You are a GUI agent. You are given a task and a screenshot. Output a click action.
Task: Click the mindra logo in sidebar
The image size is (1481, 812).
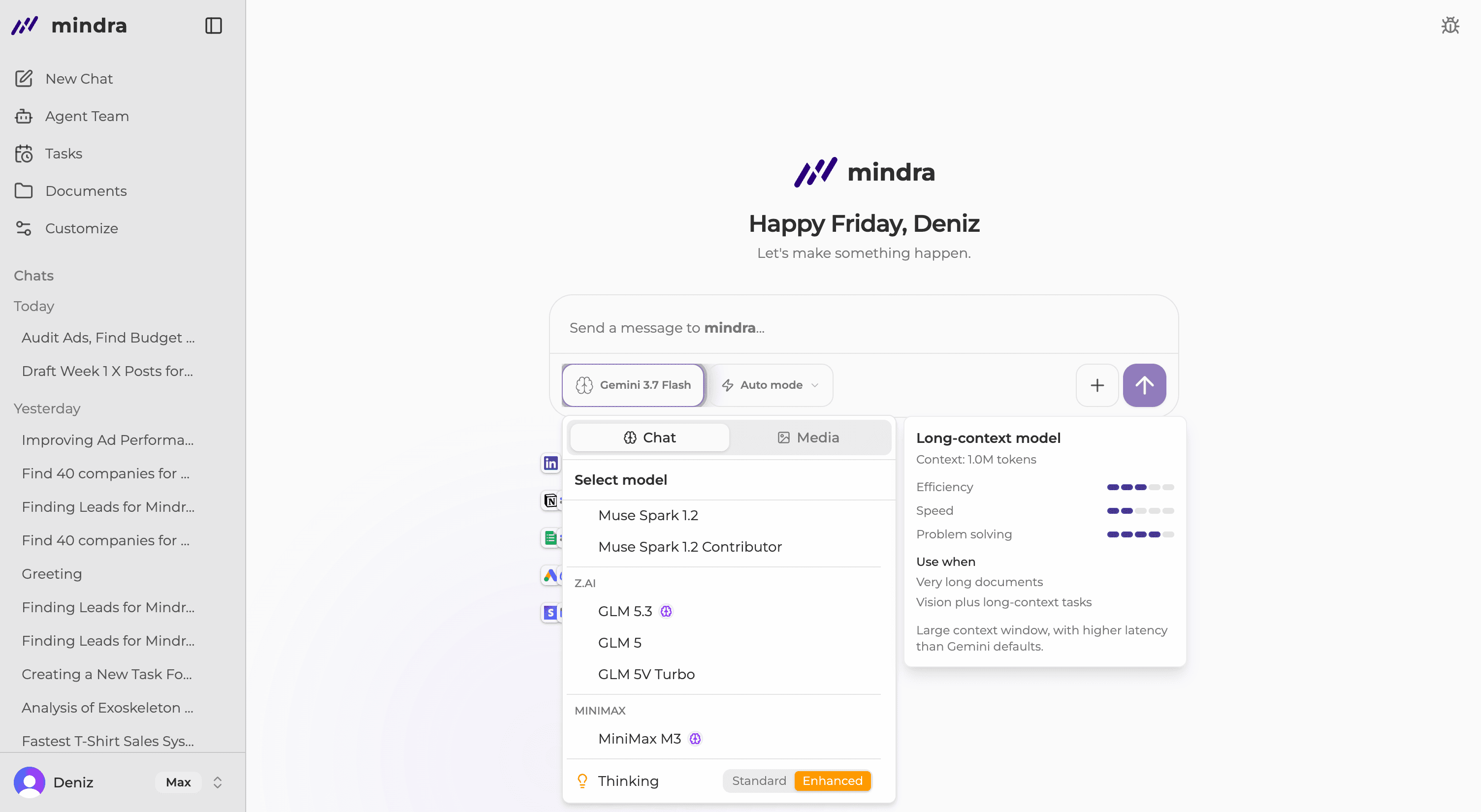point(69,25)
